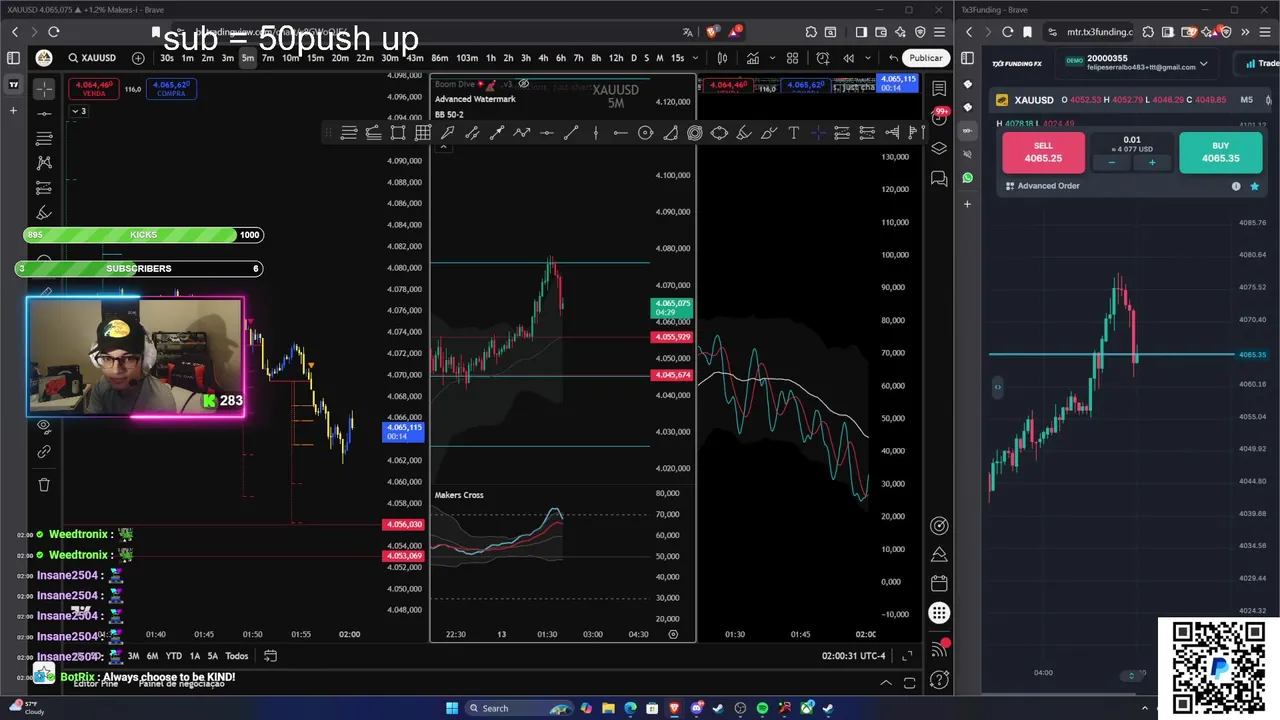
Task: Decrease lot size with minus button
Action: [1112, 163]
